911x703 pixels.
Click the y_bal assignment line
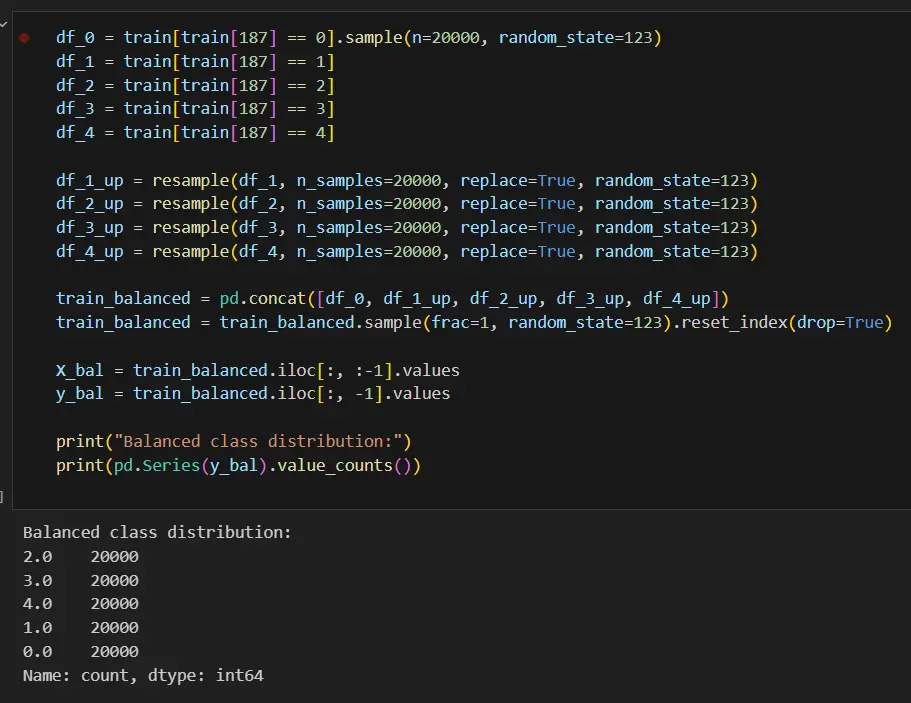point(253,393)
